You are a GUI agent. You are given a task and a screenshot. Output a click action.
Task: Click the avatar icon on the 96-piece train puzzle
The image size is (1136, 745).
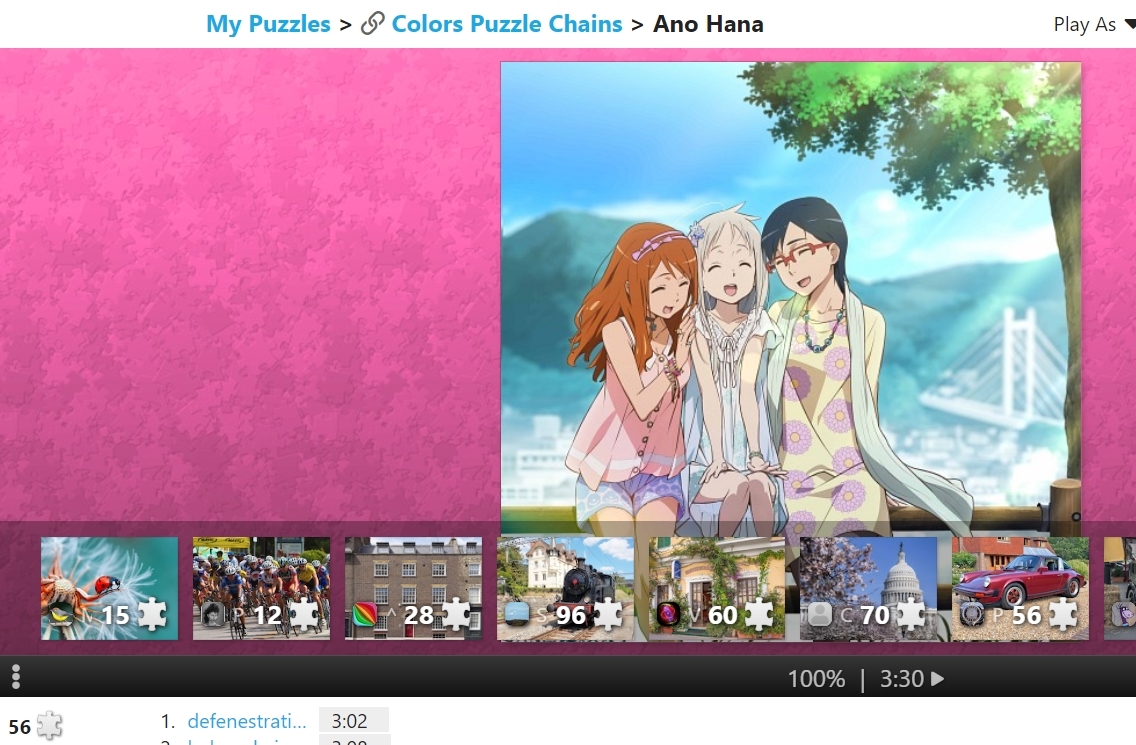point(517,615)
